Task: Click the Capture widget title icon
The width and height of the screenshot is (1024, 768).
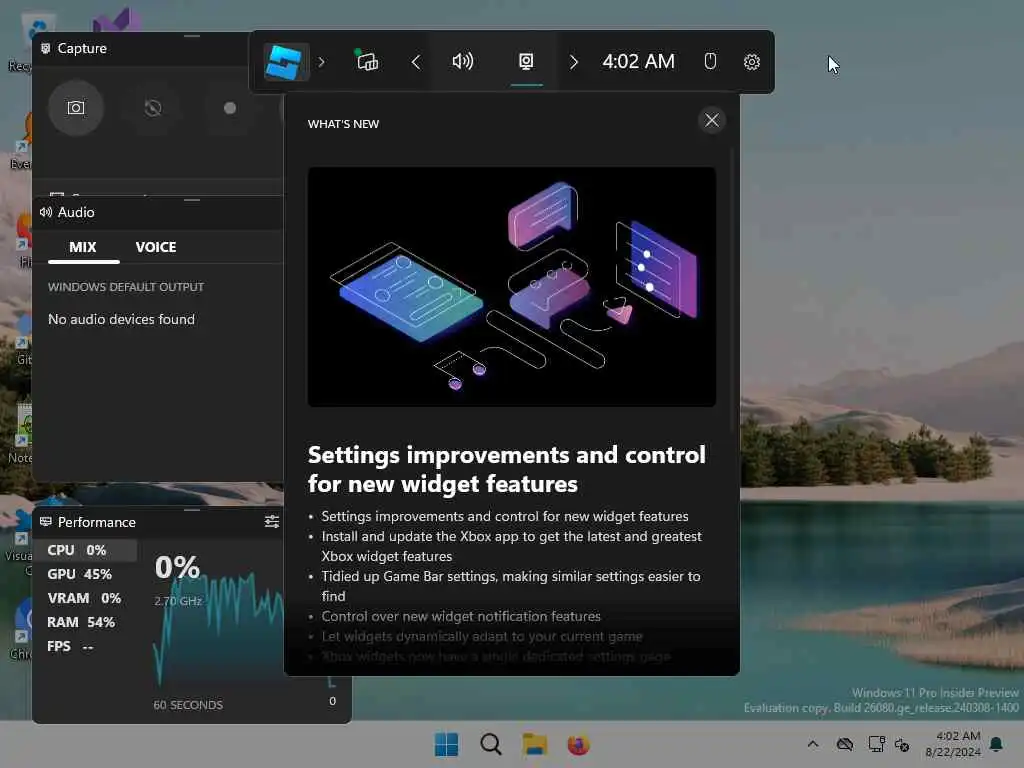Action: (46, 48)
